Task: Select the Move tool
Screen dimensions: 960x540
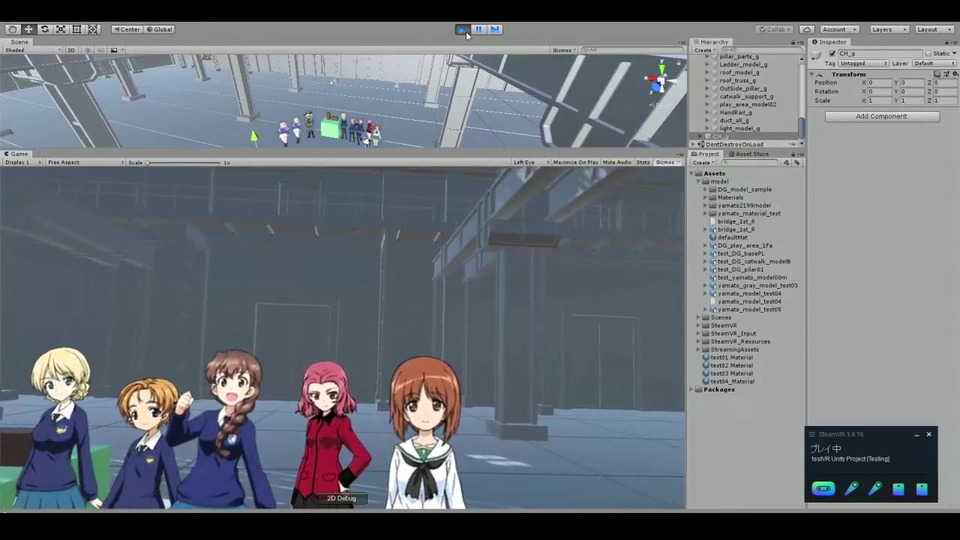Action: tap(28, 29)
